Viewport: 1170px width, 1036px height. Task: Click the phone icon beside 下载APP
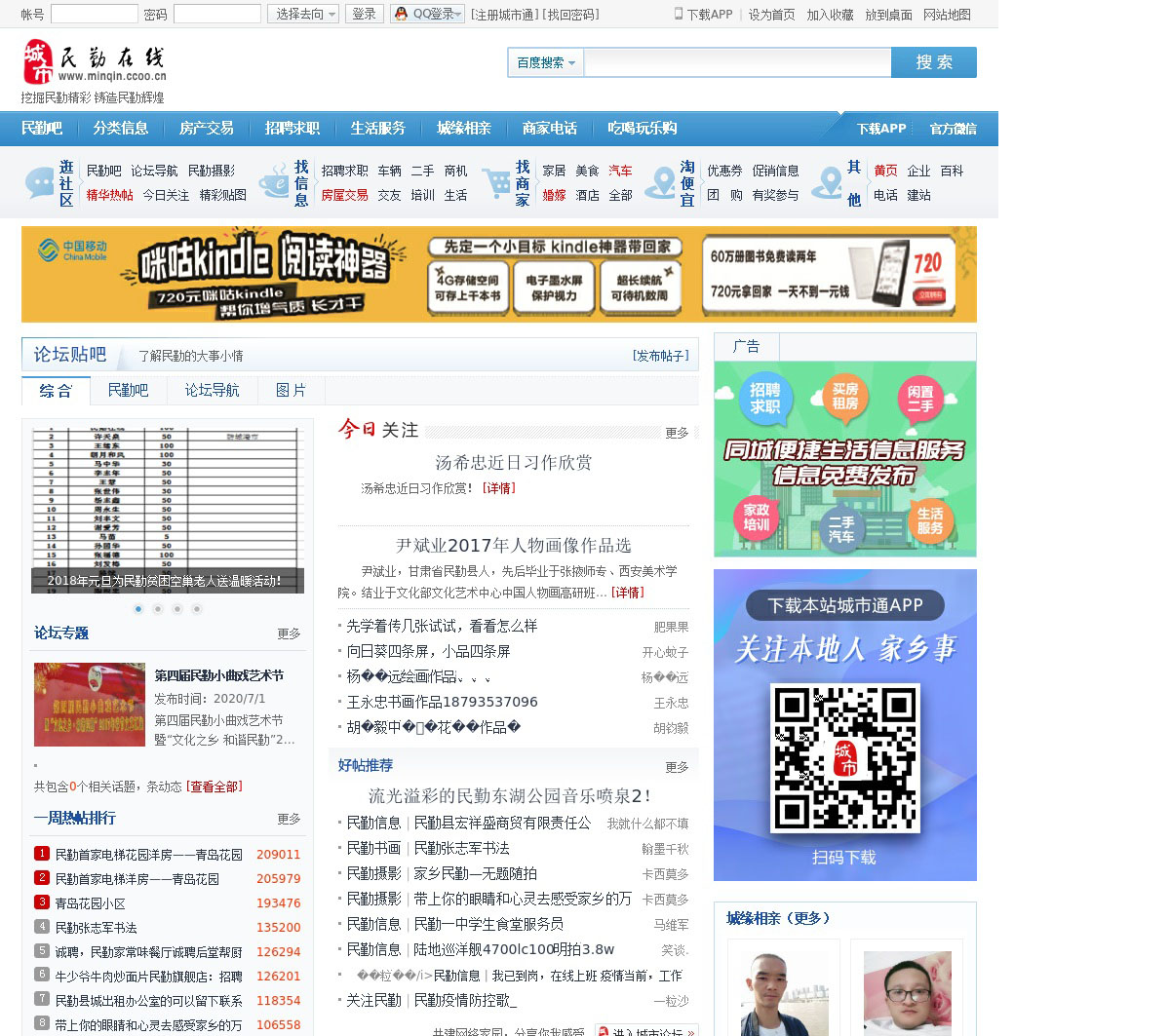679,14
